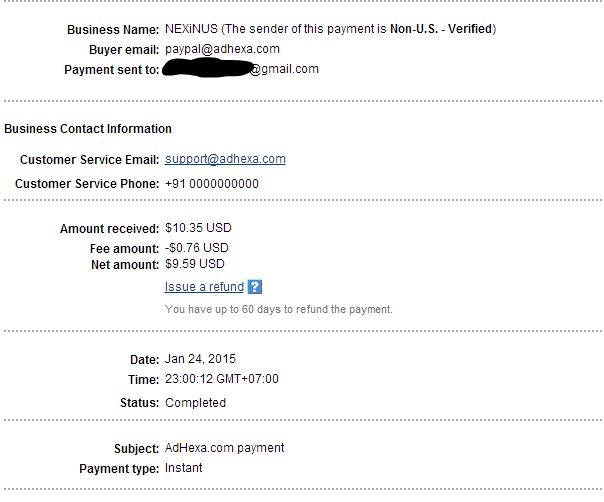Select the buyer email paypal@adhexa.com

click(221, 48)
